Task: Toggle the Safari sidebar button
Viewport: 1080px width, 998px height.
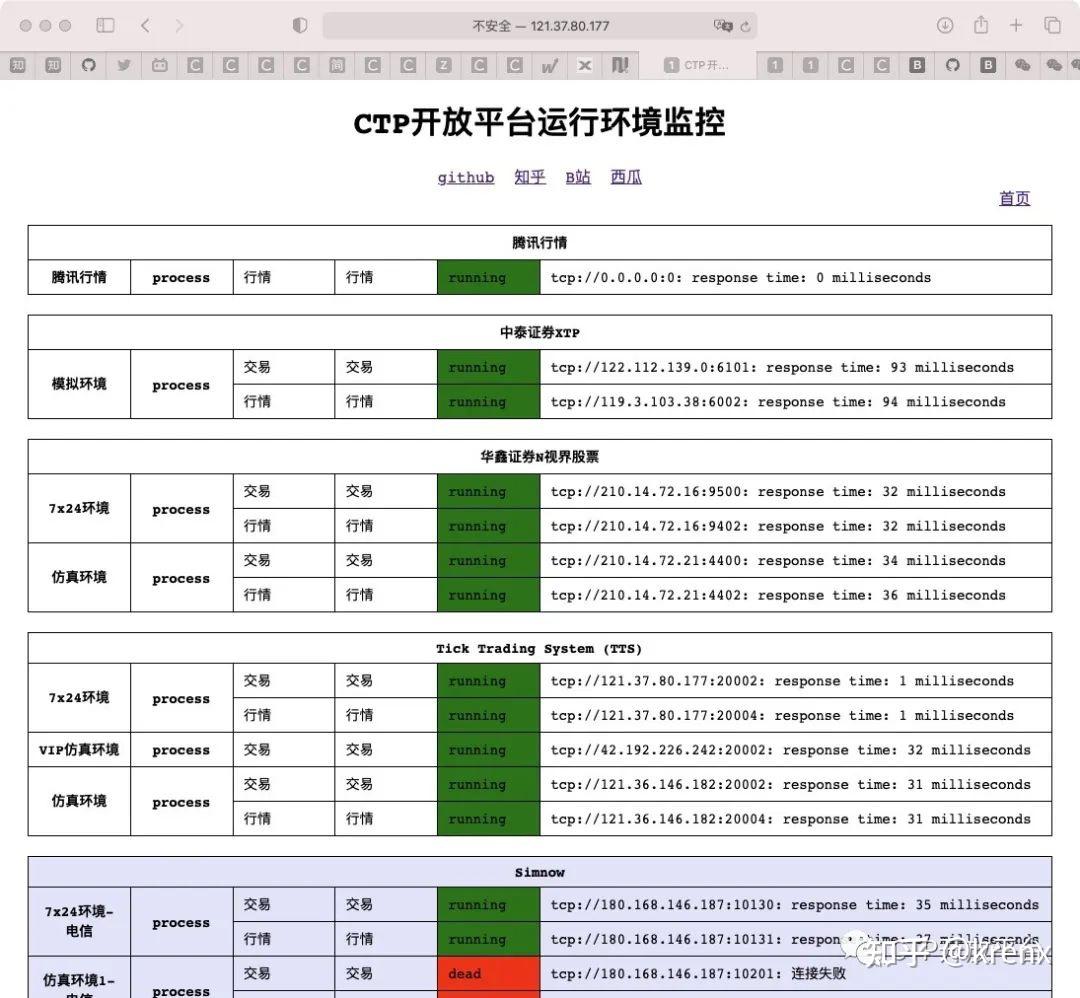Action: tap(105, 25)
